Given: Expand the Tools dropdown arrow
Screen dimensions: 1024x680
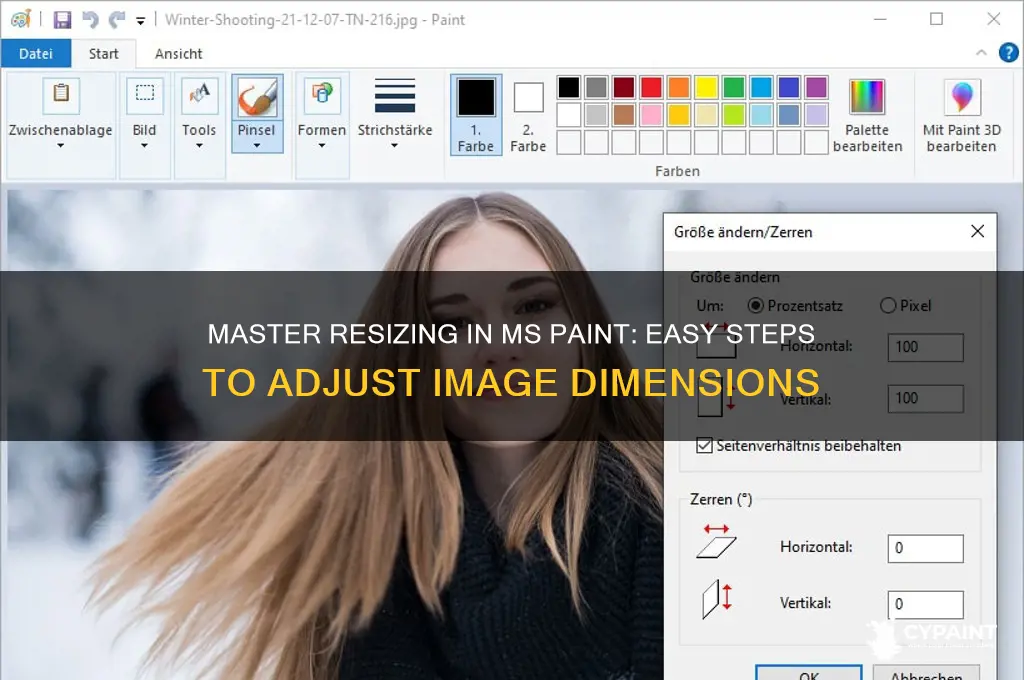Looking at the screenshot, I should click(x=199, y=146).
